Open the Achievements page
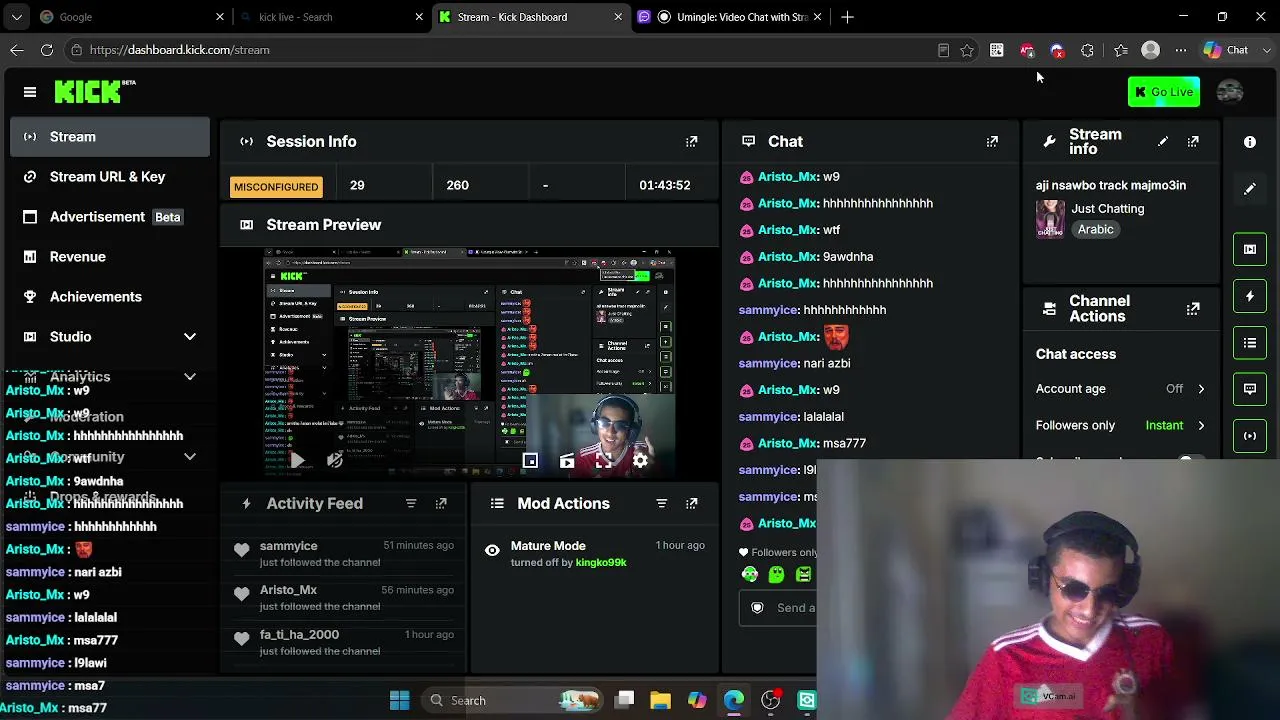This screenshot has height=720, width=1280. pyautogui.click(x=110, y=297)
